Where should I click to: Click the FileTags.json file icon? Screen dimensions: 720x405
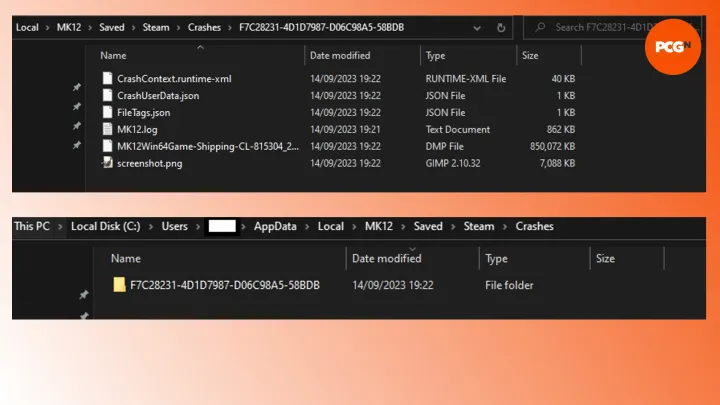[x=109, y=112]
